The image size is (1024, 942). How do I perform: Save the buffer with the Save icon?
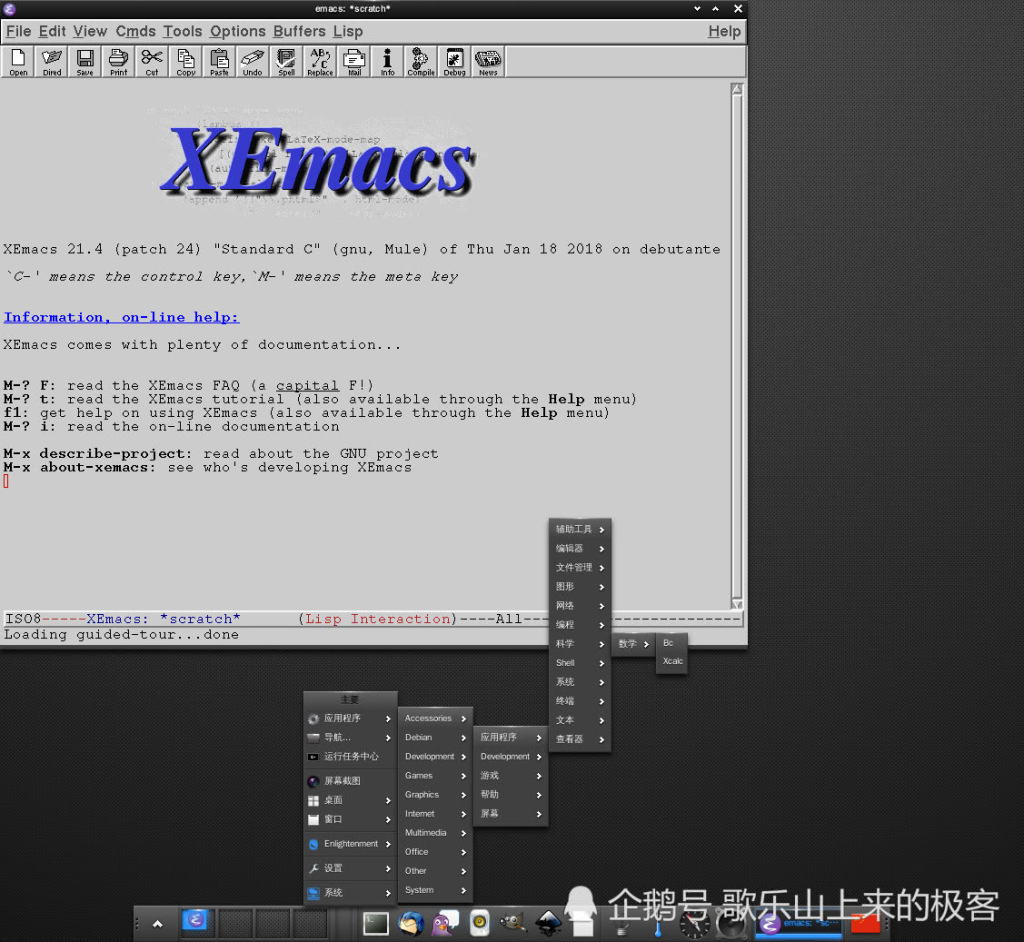[85, 62]
